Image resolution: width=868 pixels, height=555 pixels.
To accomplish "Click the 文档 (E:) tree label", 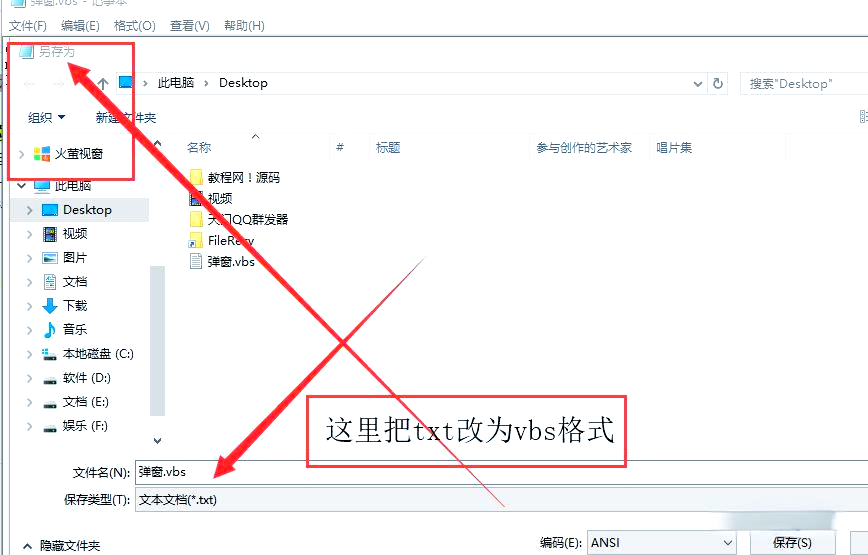I will pyautogui.click(x=86, y=402).
